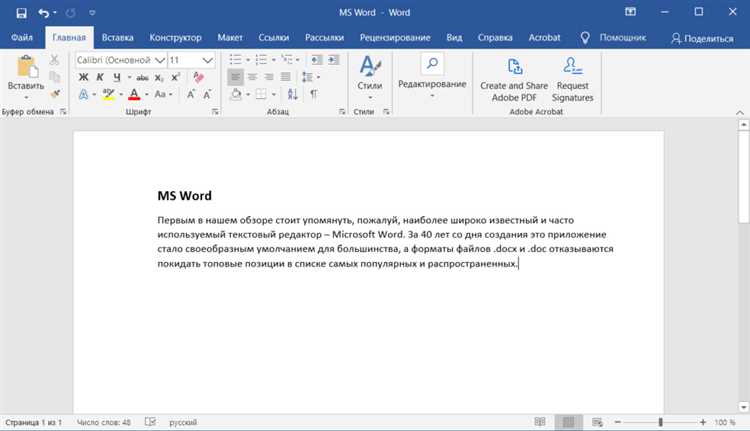This screenshot has width=750, height=431.
Task: Collapse the ribbon with the chevron
Action: pyautogui.click(x=739, y=112)
